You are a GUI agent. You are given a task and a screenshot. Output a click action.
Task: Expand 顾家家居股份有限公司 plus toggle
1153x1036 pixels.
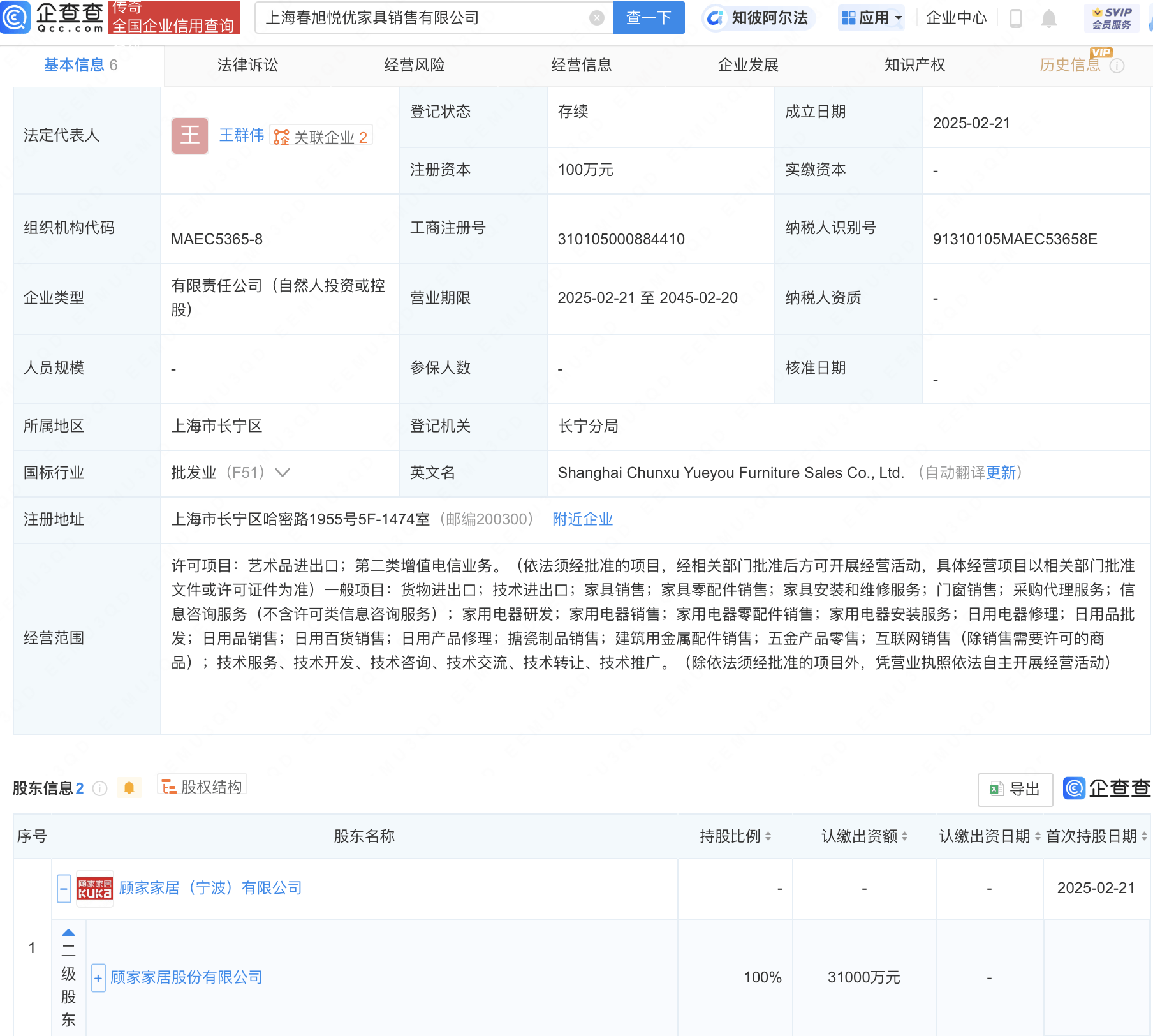point(98,978)
